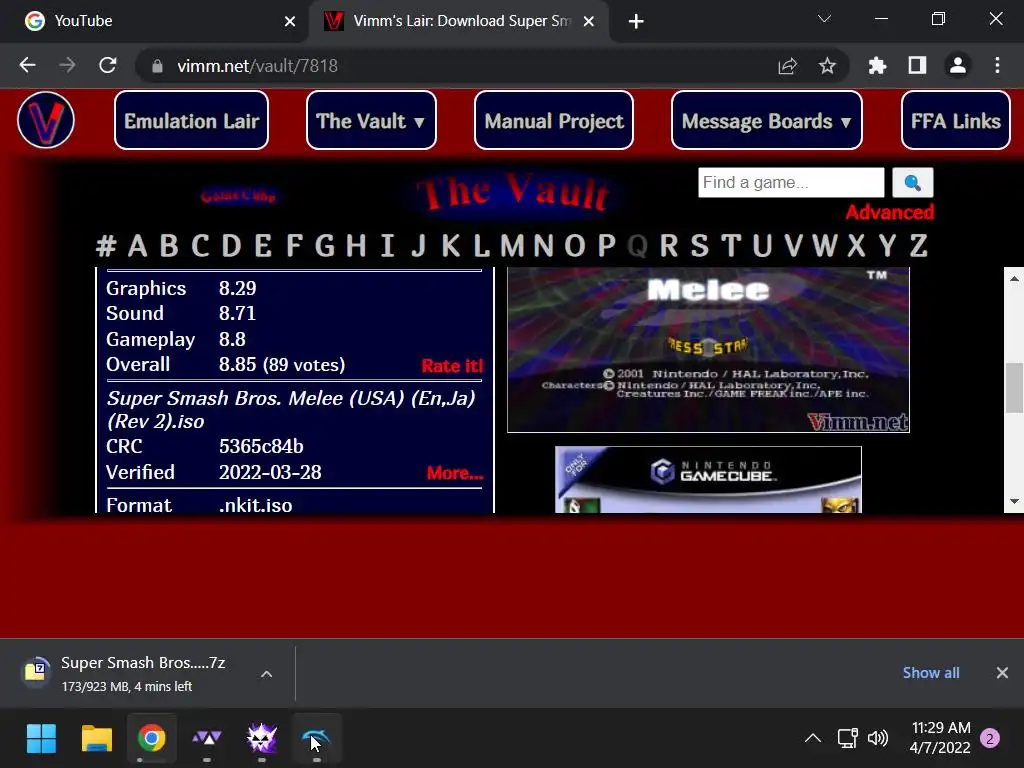This screenshot has width=1024, height=768.
Task: Reload the current page
Action: [108, 65]
